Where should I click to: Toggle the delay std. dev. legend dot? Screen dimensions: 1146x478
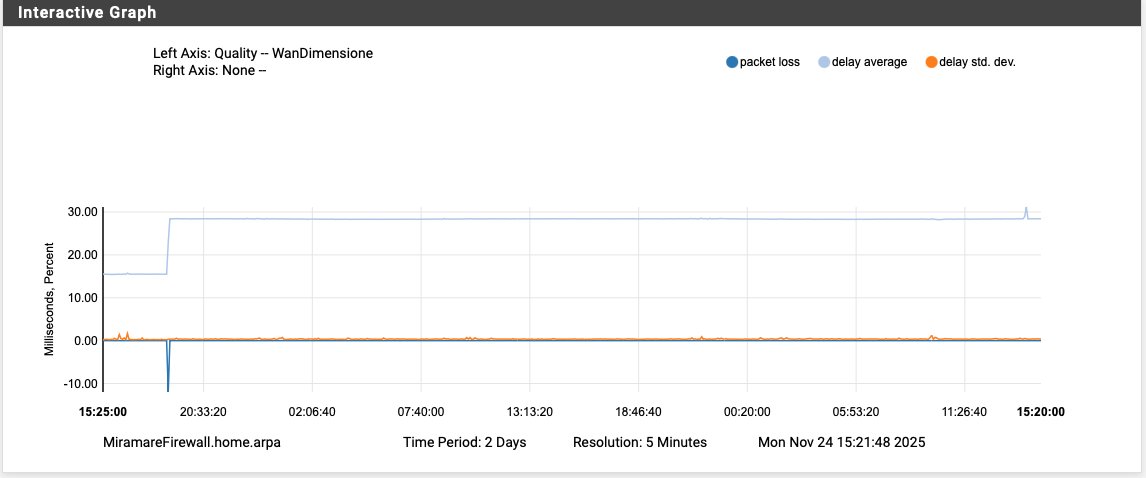click(x=931, y=62)
